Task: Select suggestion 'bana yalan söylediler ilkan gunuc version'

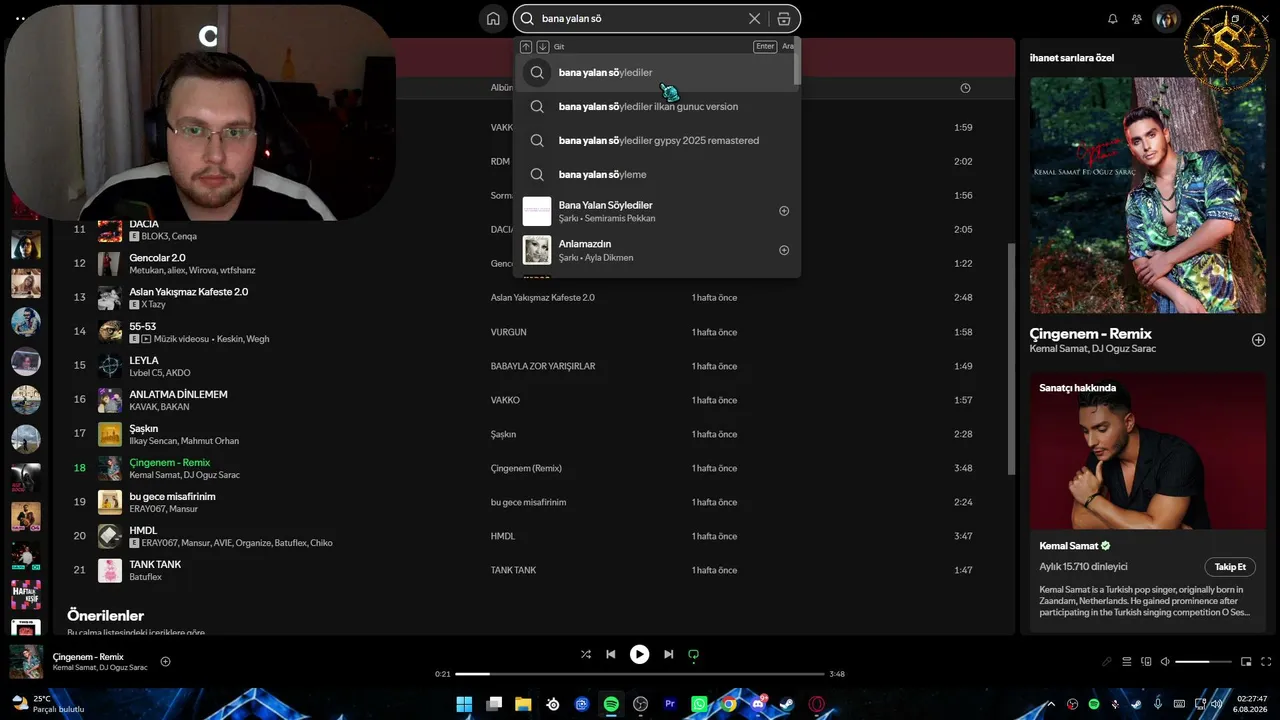Action: pyautogui.click(x=657, y=106)
